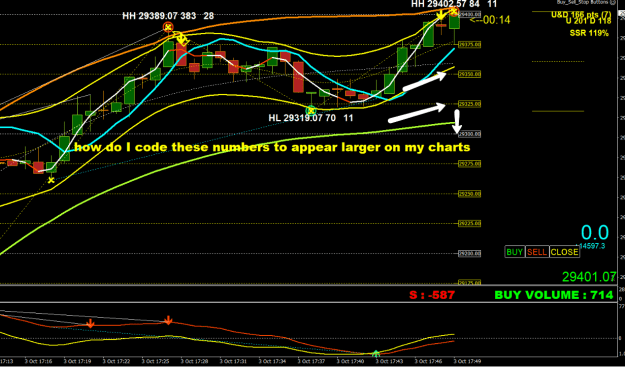Select the HL 29319.07 70 11 swing label
625x367 pixels.
click(x=311, y=118)
